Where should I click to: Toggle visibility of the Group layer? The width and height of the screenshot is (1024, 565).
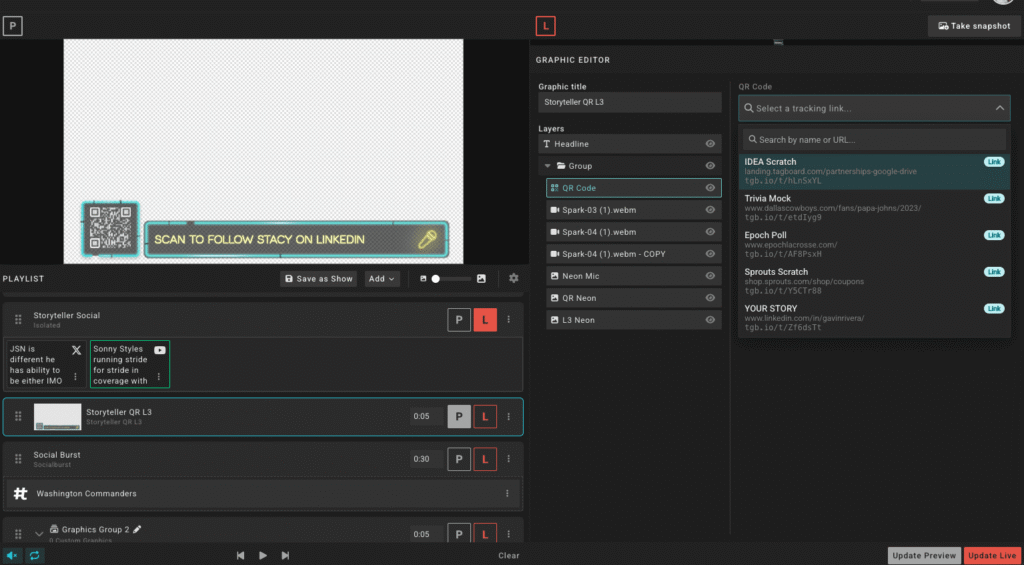[x=710, y=166]
